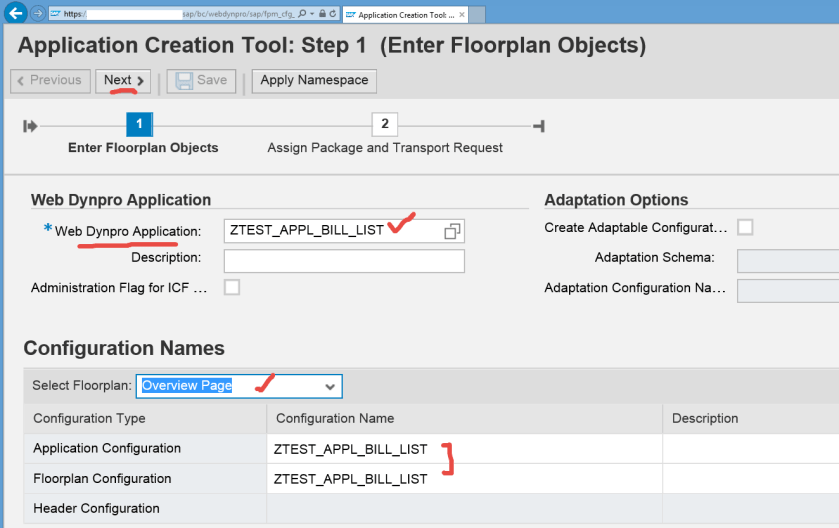Click the Description text field
The width and height of the screenshot is (839, 528).
point(344,261)
